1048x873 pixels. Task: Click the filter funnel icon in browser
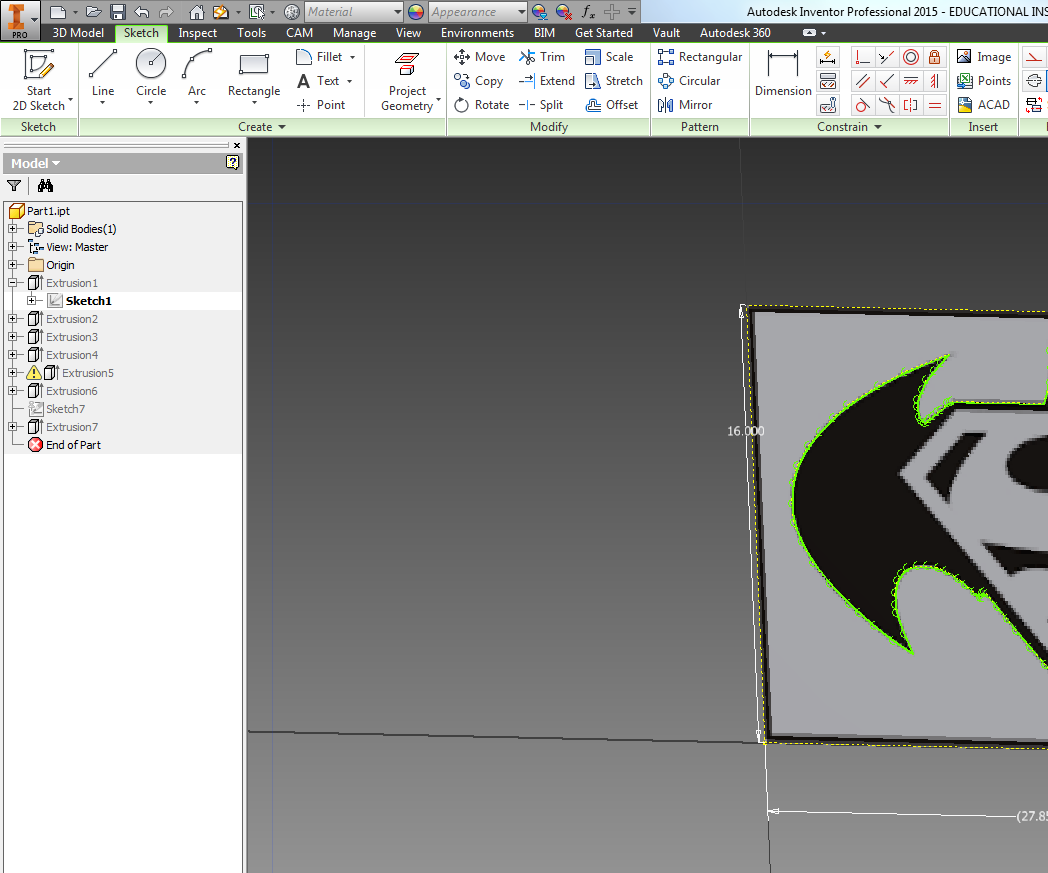pyautogui.click(x=14, y=186)
